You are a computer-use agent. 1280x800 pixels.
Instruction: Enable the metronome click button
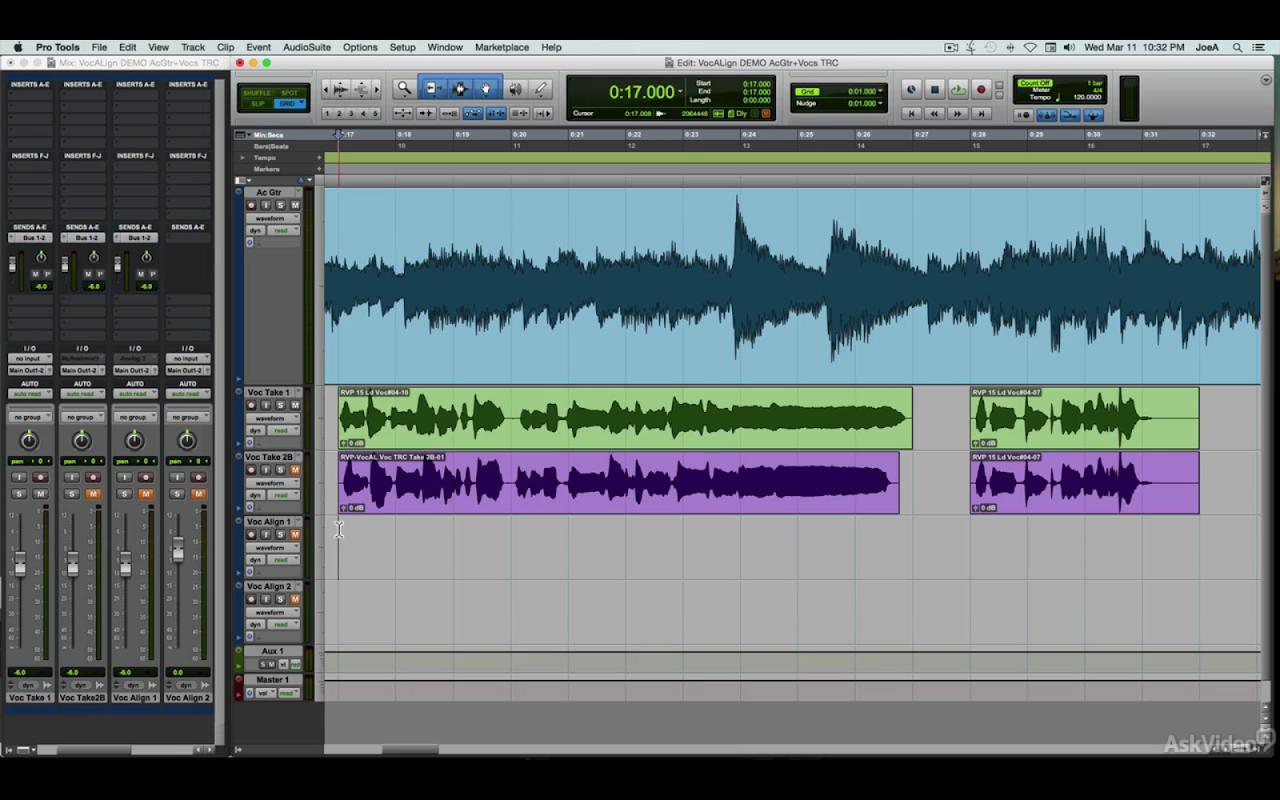(1049, 115)
